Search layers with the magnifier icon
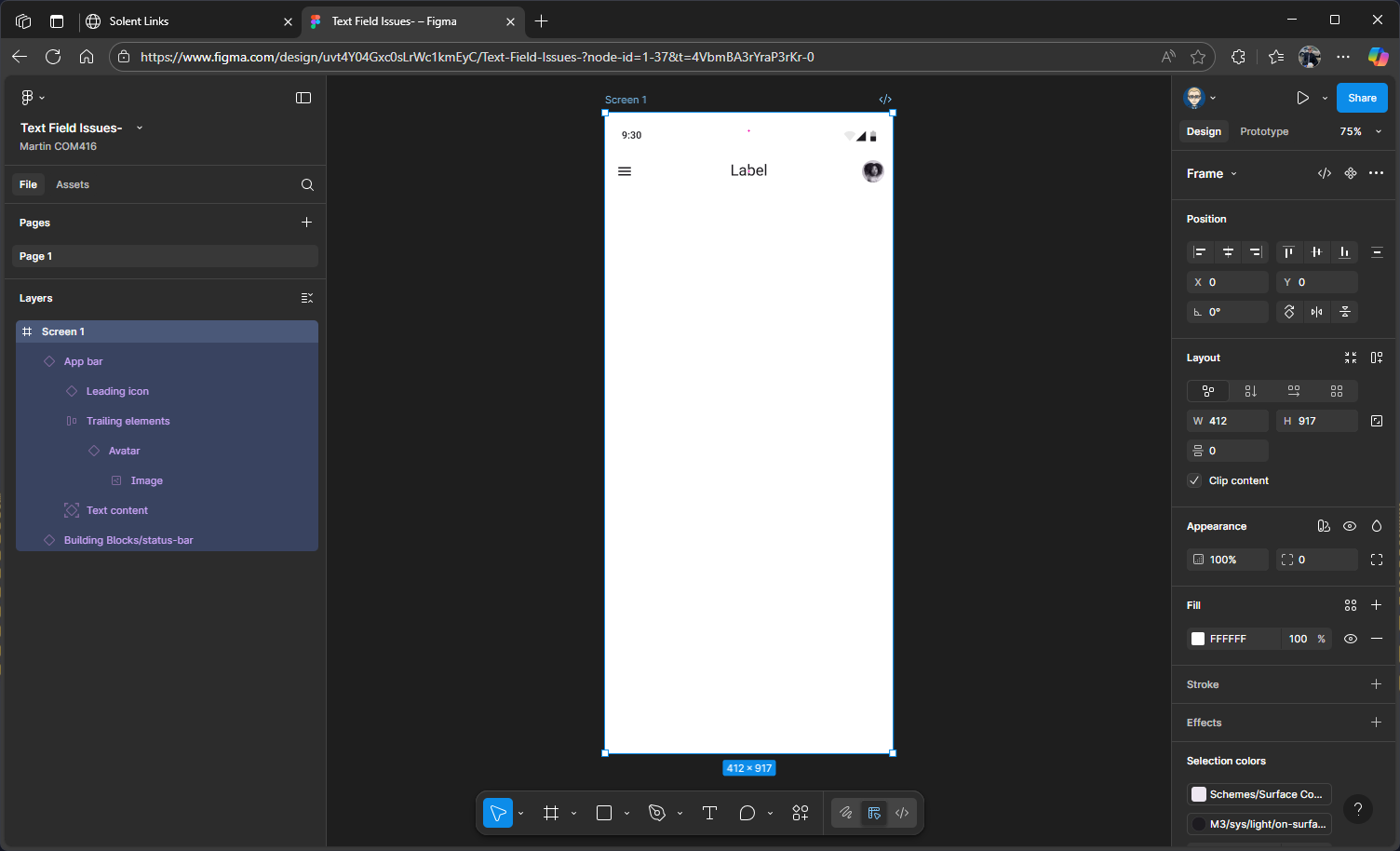 tap(307, 184)
